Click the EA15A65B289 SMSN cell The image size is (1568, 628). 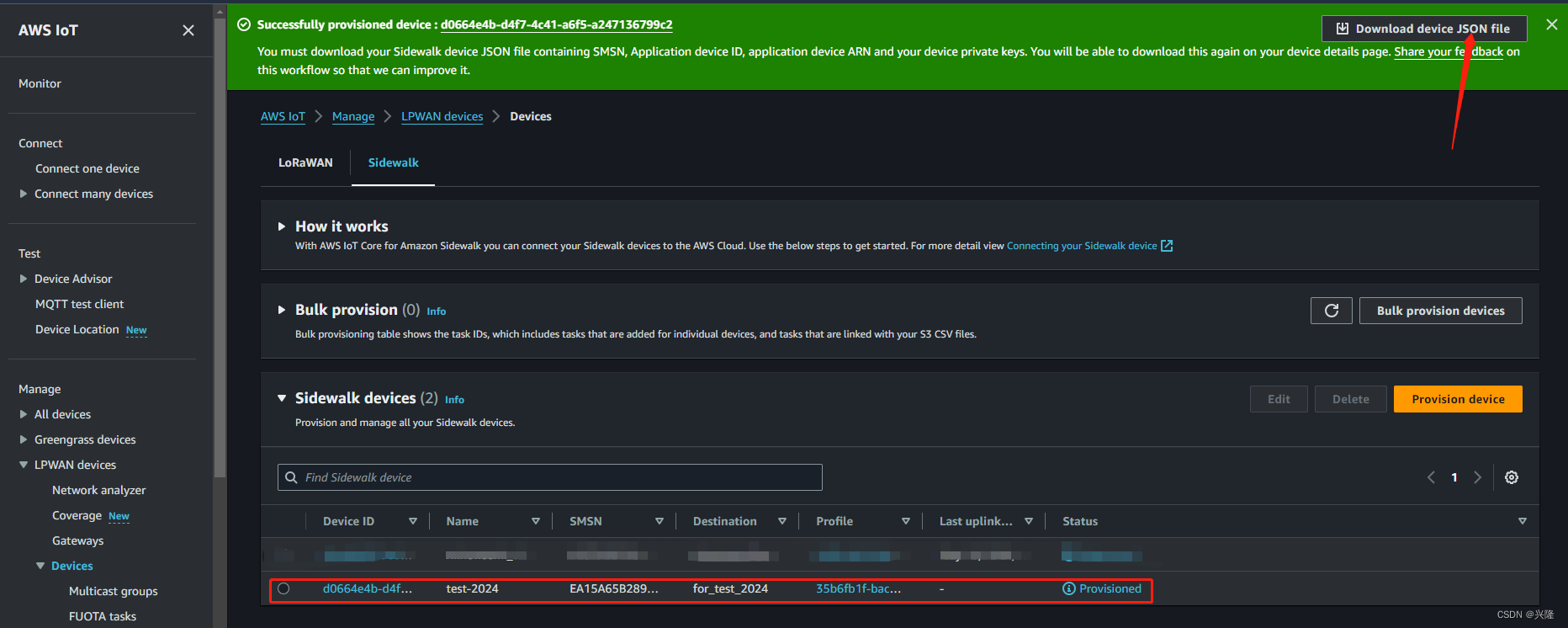614,588
